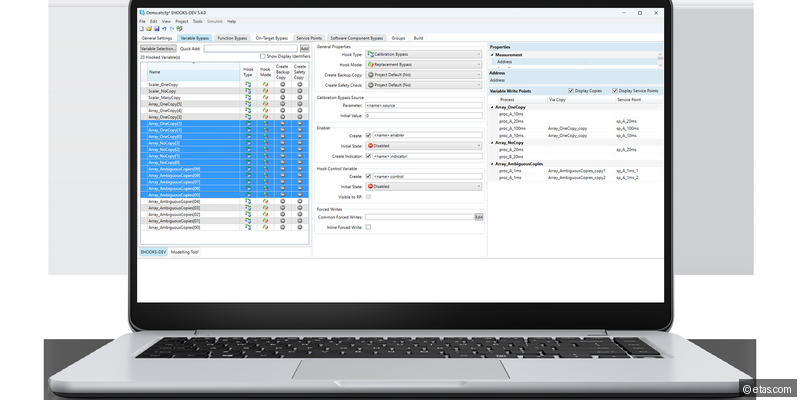This screenshot has height=400, width=800.
Task: Click Create Backup Copy icon for Scalar_ManyCopy
Action: coord(282,97)
